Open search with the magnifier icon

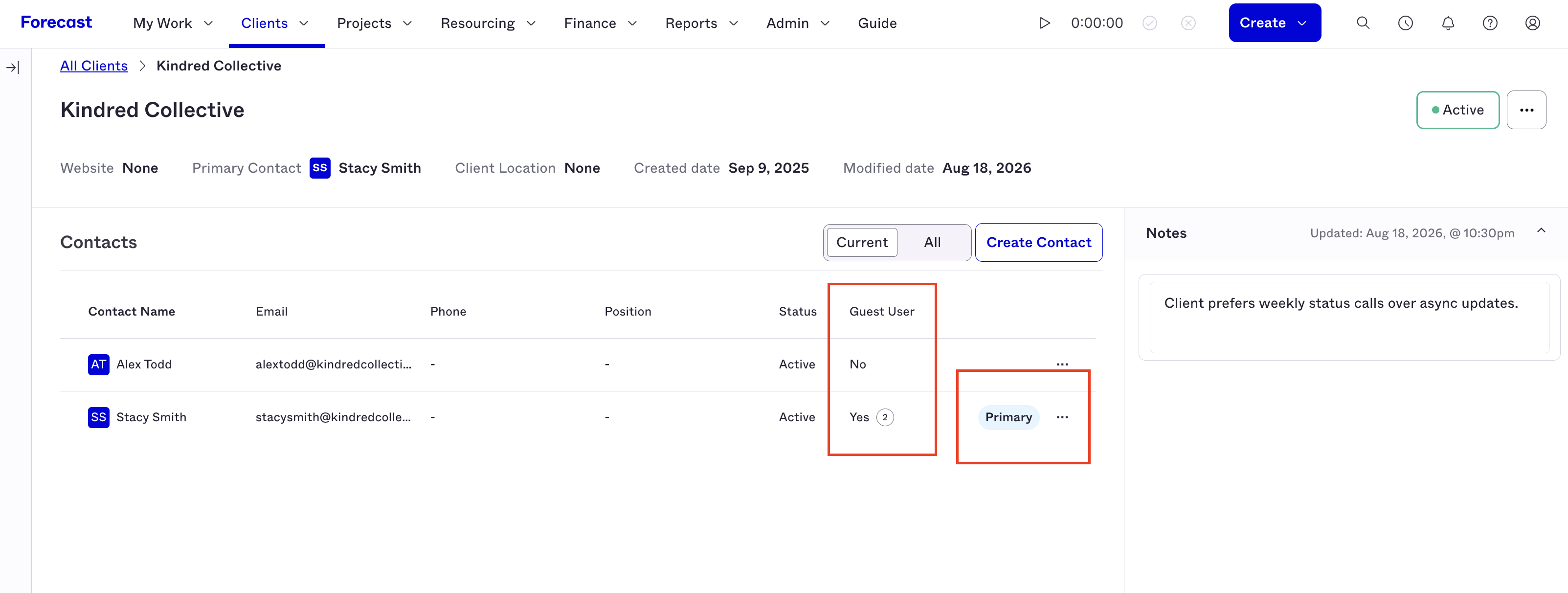(1363, 23)
